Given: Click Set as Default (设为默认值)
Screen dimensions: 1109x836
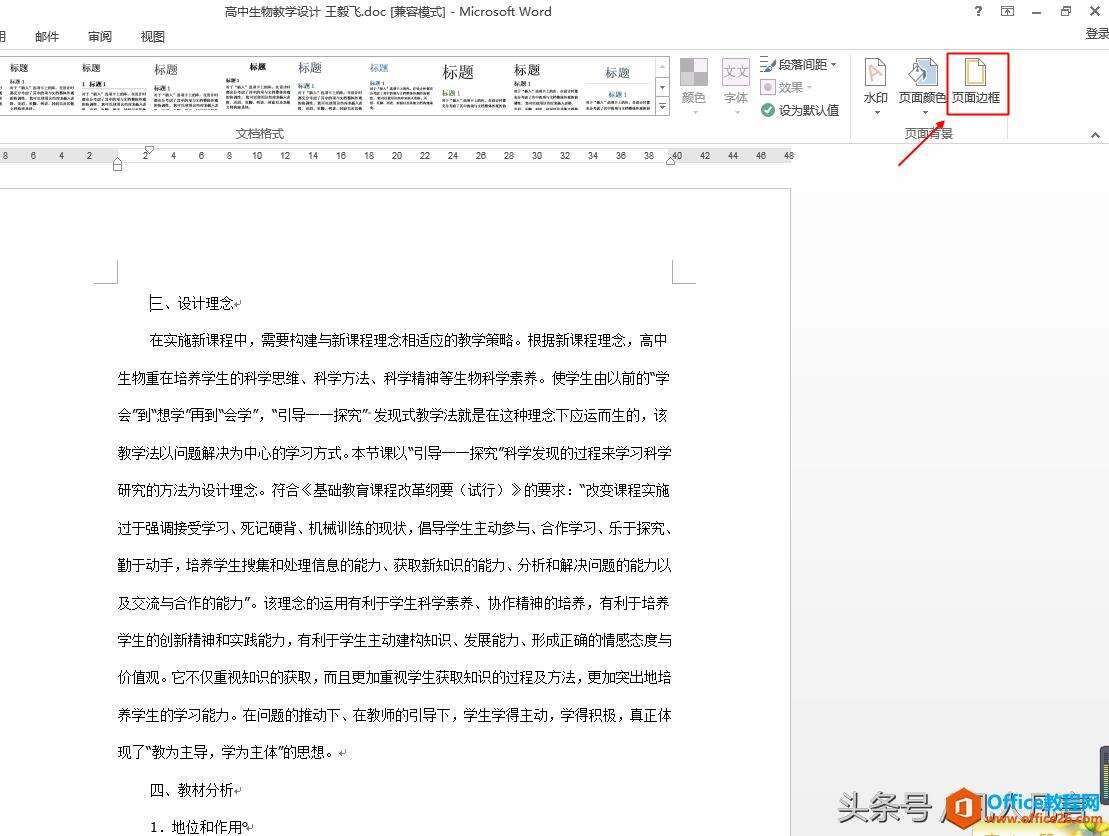Looking at the screenshot, I should coord(800,110).
